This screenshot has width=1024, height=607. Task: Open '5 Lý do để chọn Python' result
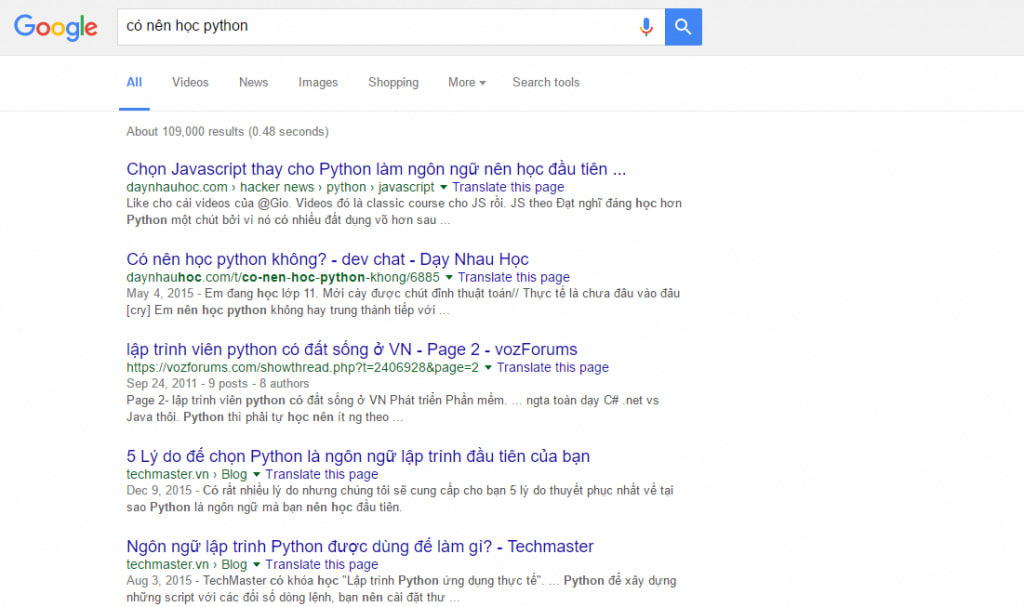[x=358, y=456]
